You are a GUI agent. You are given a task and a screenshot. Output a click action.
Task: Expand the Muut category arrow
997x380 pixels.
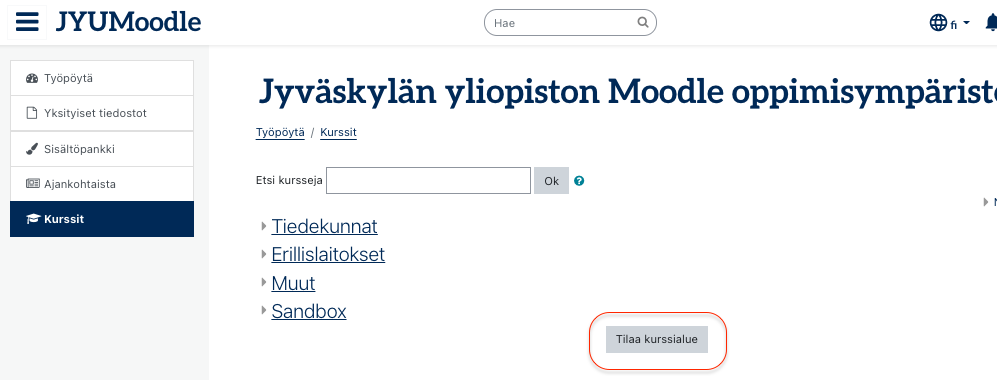[x=264, y=283]
